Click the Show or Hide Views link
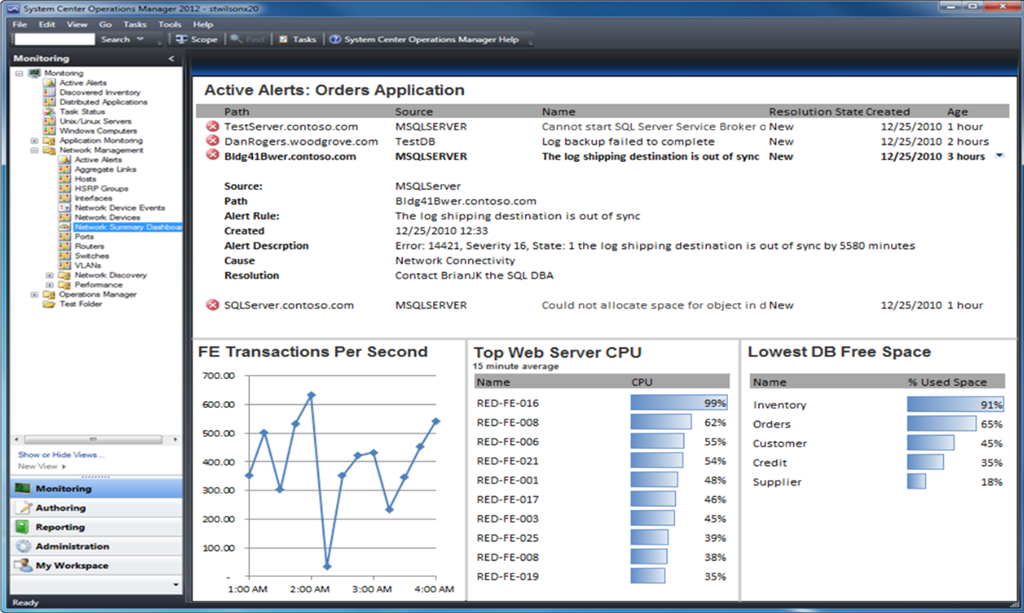This screenshot has width=1024, height=613. pyautogui.click(x=61, y=455)
